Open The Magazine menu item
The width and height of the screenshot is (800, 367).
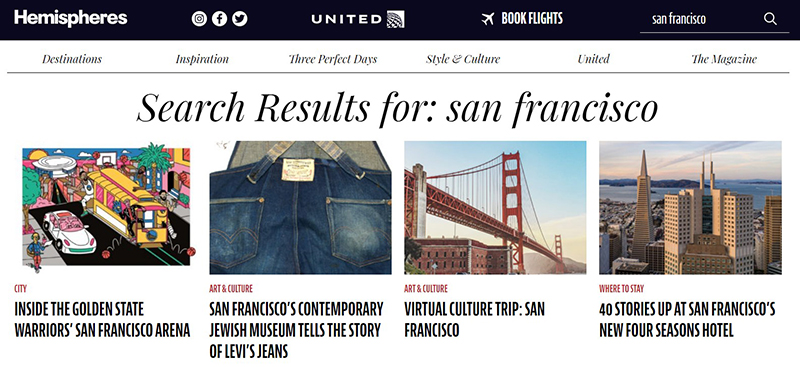pos(724,59)
